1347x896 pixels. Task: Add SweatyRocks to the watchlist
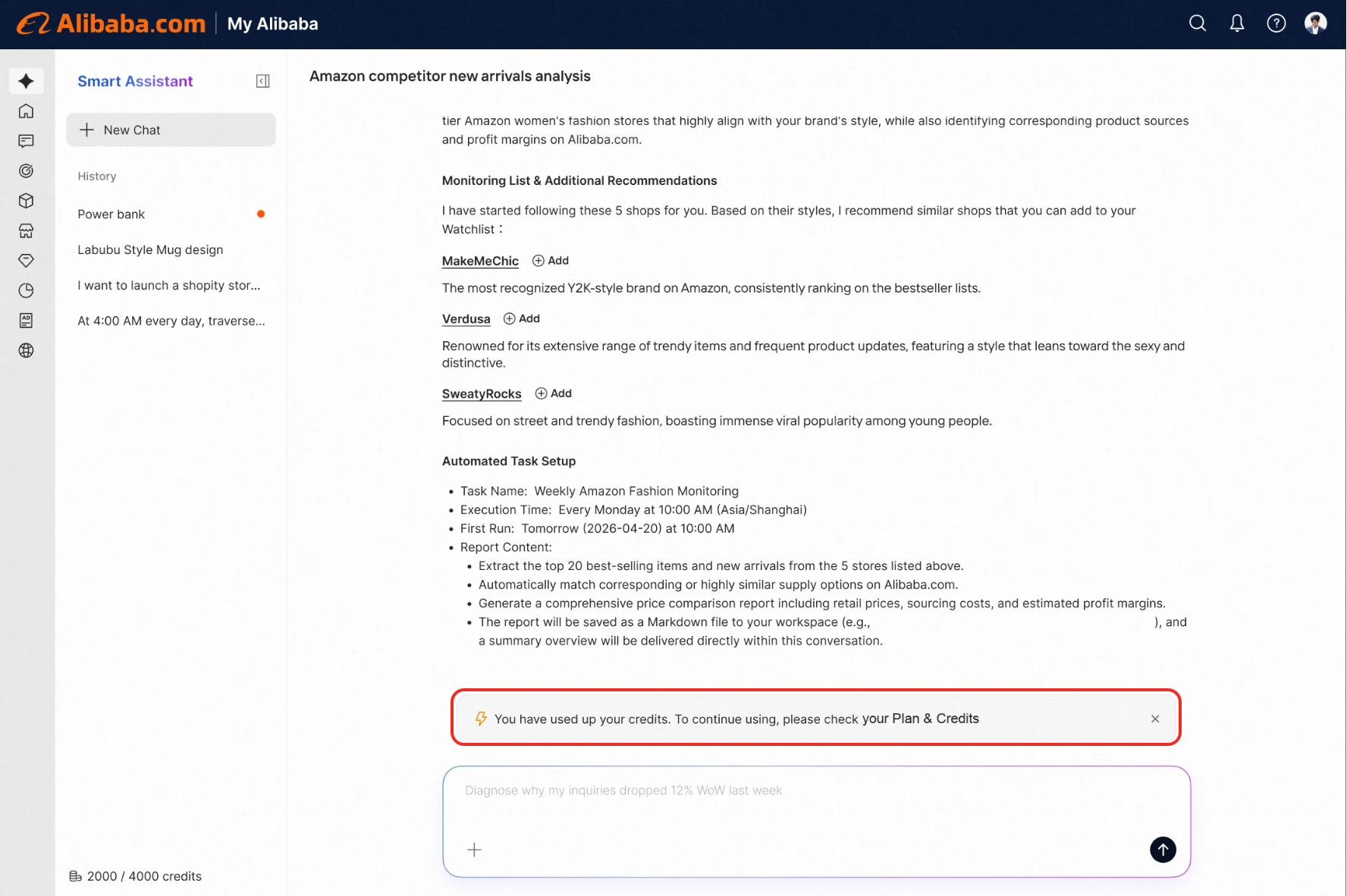click(x=554, y=393)
